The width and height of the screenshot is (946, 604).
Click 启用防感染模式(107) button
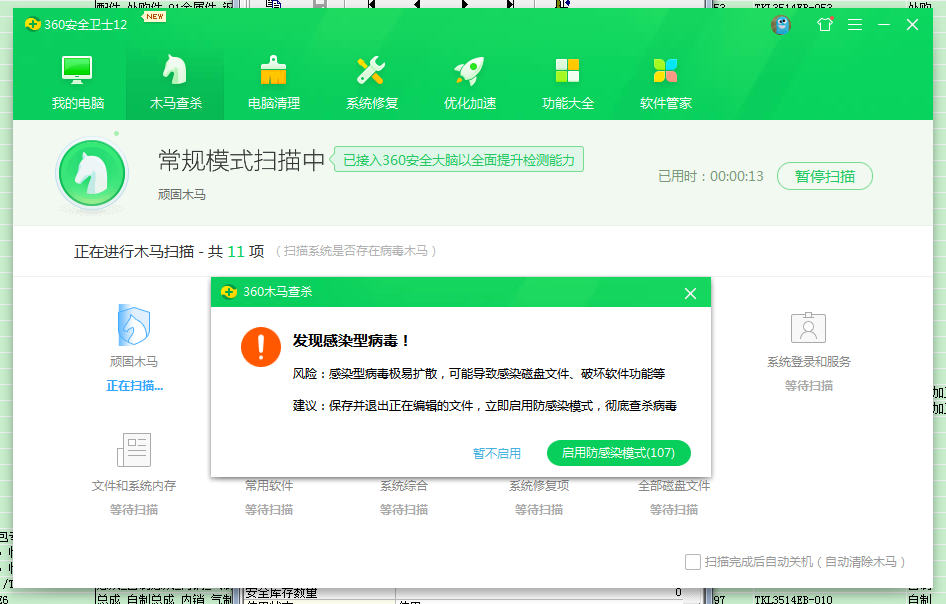(618, 453)
